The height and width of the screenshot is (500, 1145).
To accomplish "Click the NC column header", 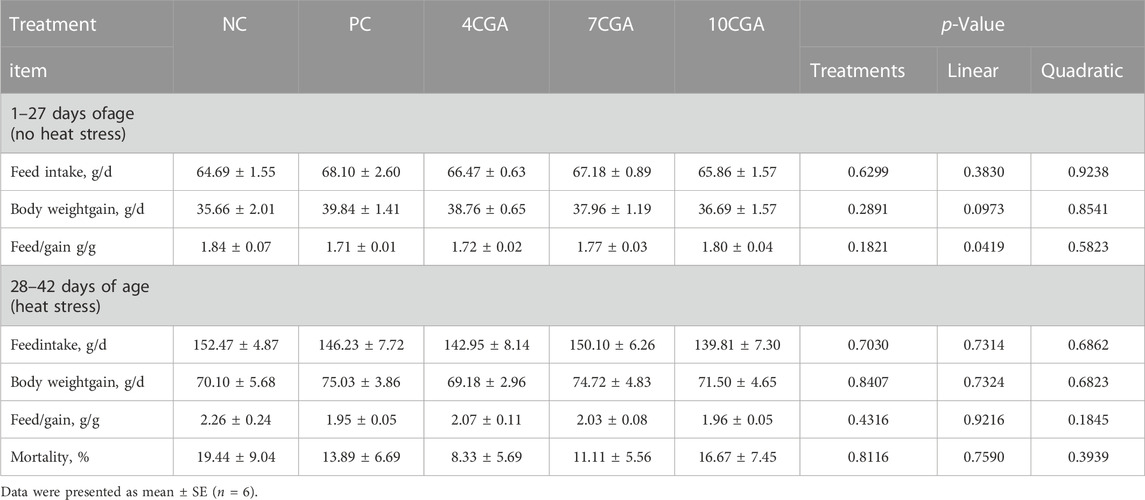I will coord(235,26).
